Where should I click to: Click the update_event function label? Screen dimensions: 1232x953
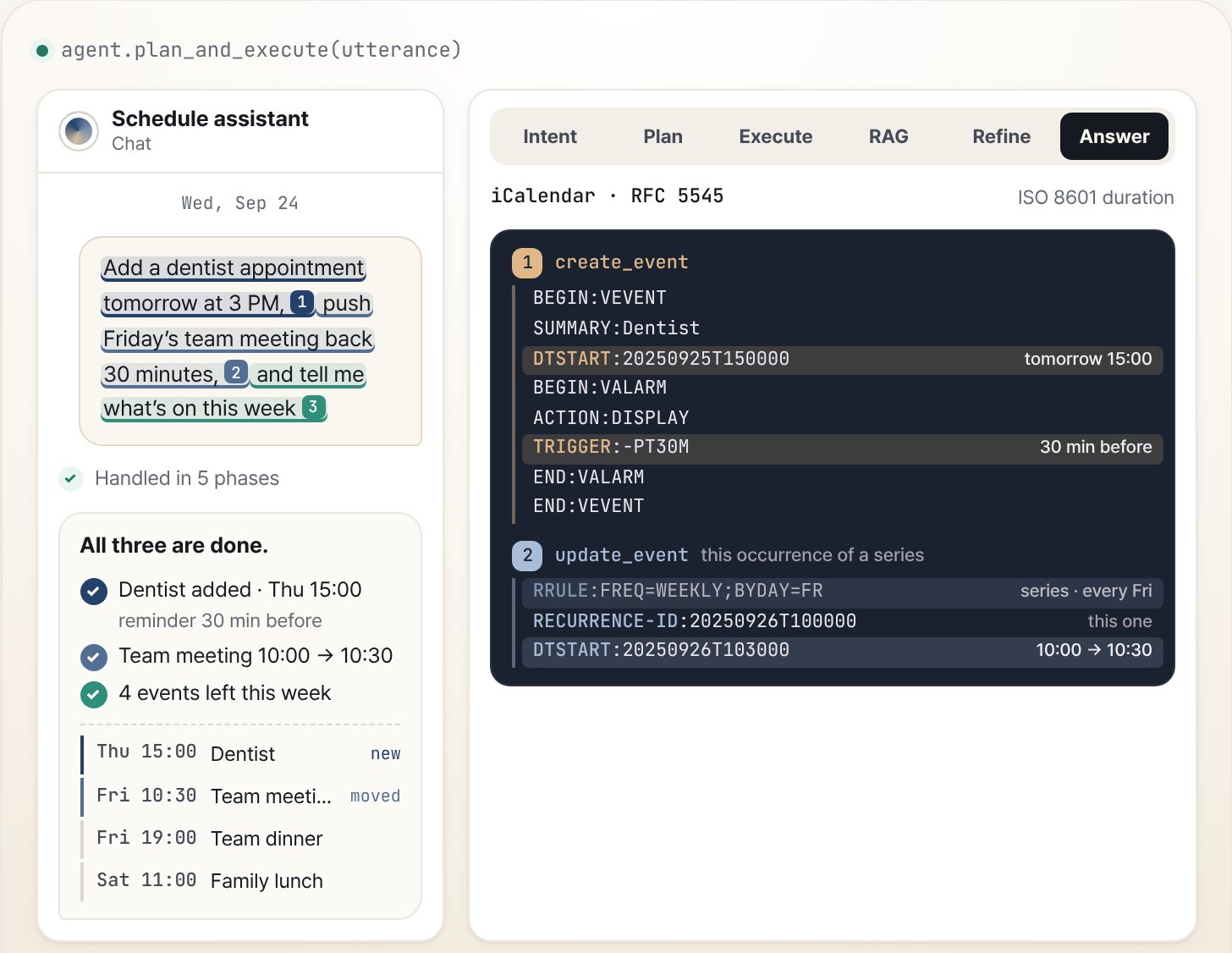[622, 555]
